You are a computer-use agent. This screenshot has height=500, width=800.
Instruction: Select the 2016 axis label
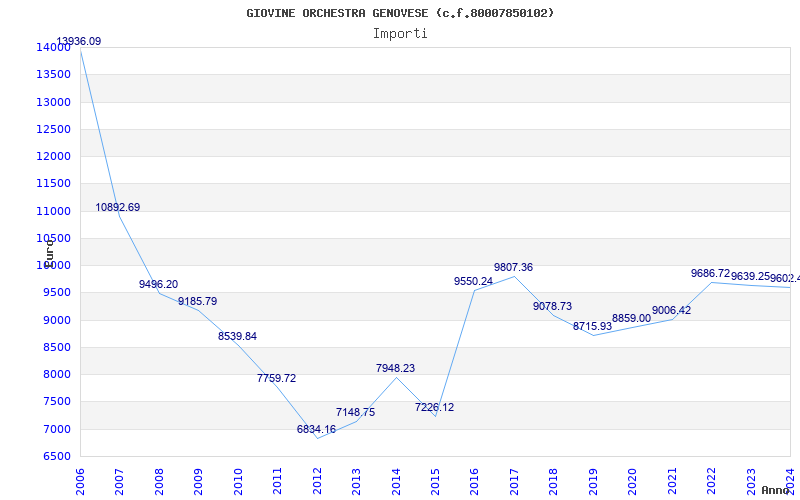tap(474, 482)
